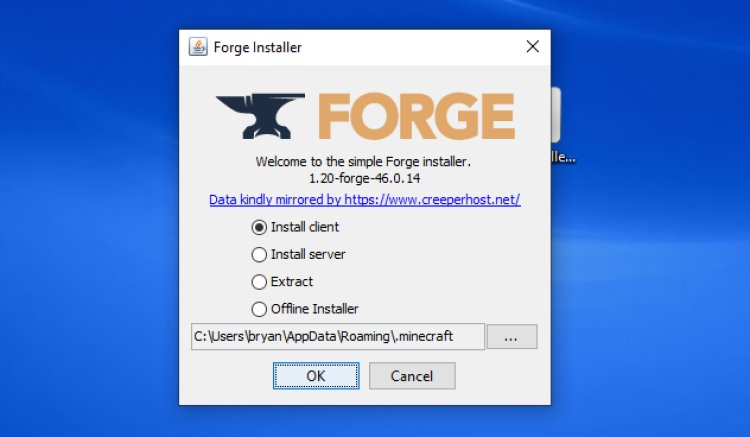Open the creeperhost.net mirror link
The width and height of the screenshot is (750, 437).
[364, 199]
